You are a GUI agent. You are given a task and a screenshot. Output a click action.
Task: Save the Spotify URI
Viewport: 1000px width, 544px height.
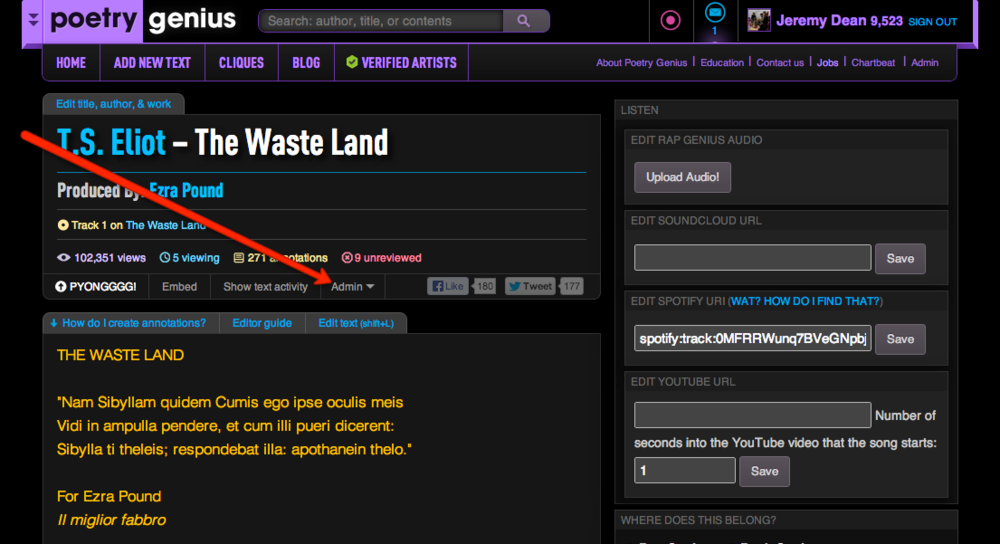click(900, 339)
